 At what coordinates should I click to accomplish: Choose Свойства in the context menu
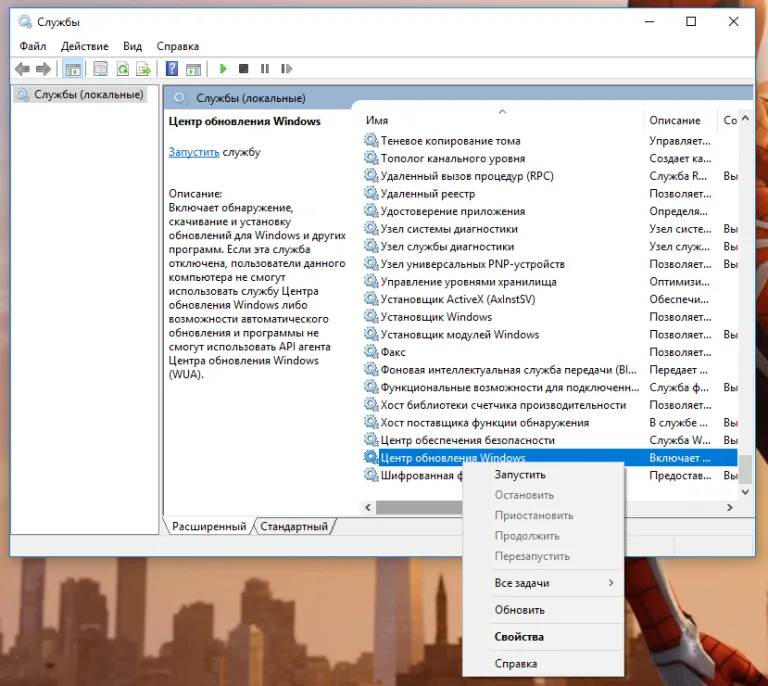click(x=543, y=637)
